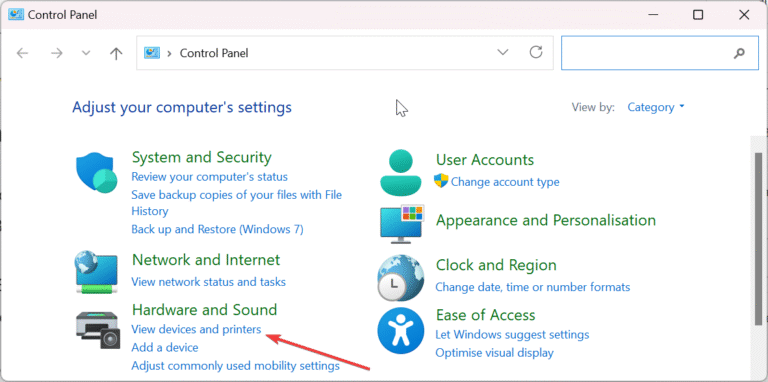Maximize the Control Panel window
Image resolution: width=768 pixels, height=382 pixels.
tap(698, 15)
